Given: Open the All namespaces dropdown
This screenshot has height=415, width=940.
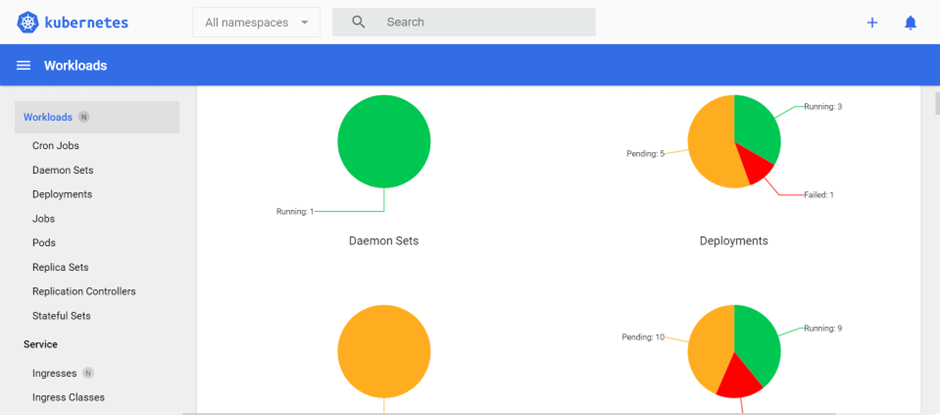Looking at the screenshot, I should pyautogui.click(x=256, y=22).
